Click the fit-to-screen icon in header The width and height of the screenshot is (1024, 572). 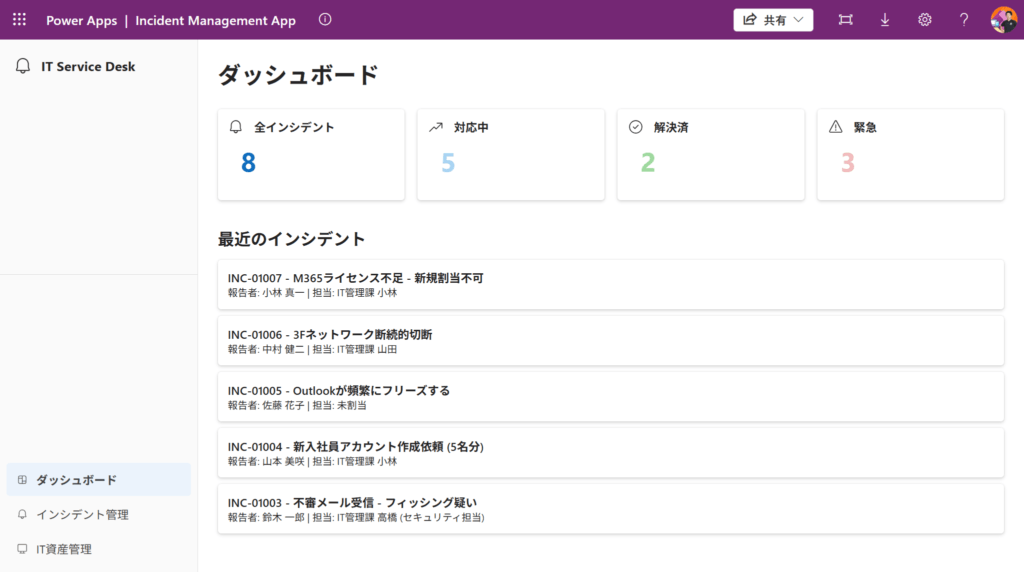(846, 20)
